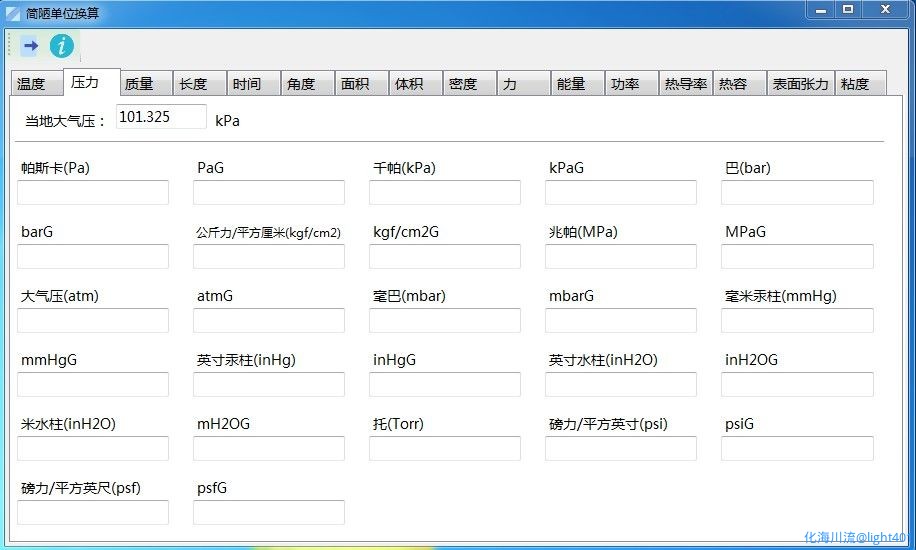The width and height of the screenshot is (916, 550).
Task: Select the 质量 tab
Action: (140, 84)
